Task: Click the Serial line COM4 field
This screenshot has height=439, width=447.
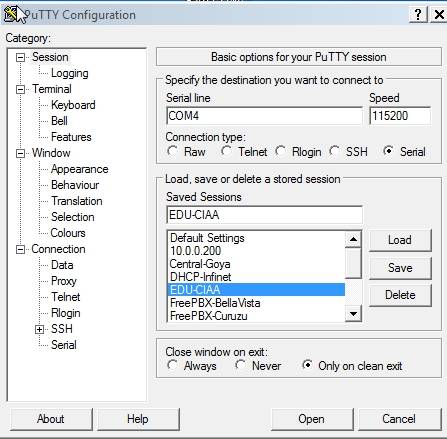Action: pyautogui.click(x=264, y=116)
